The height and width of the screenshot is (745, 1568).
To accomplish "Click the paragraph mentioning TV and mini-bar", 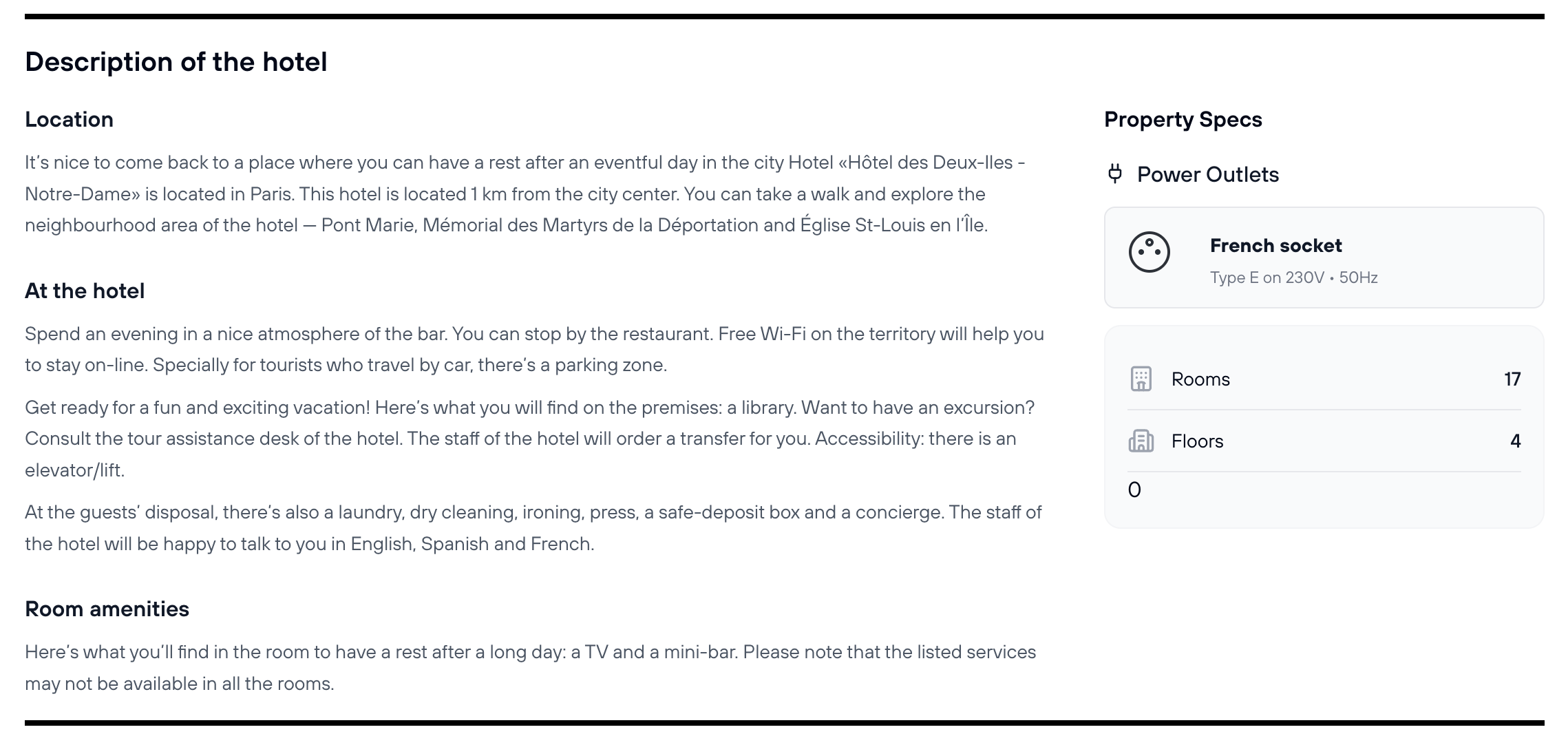I will 530,667.
